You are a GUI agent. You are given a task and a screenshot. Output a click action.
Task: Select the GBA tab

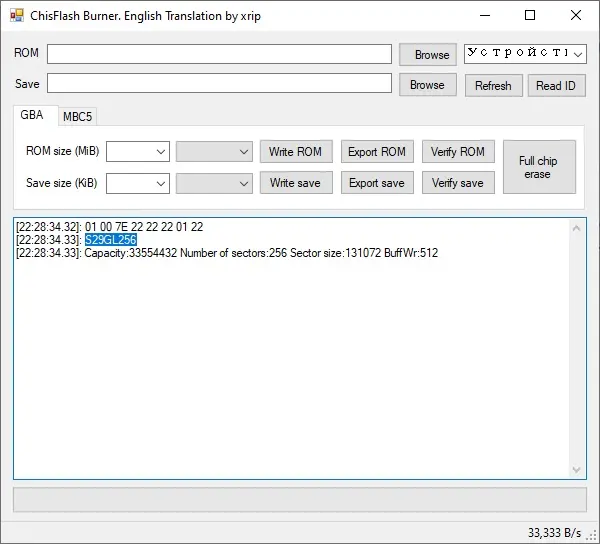(x=33, y=116)
